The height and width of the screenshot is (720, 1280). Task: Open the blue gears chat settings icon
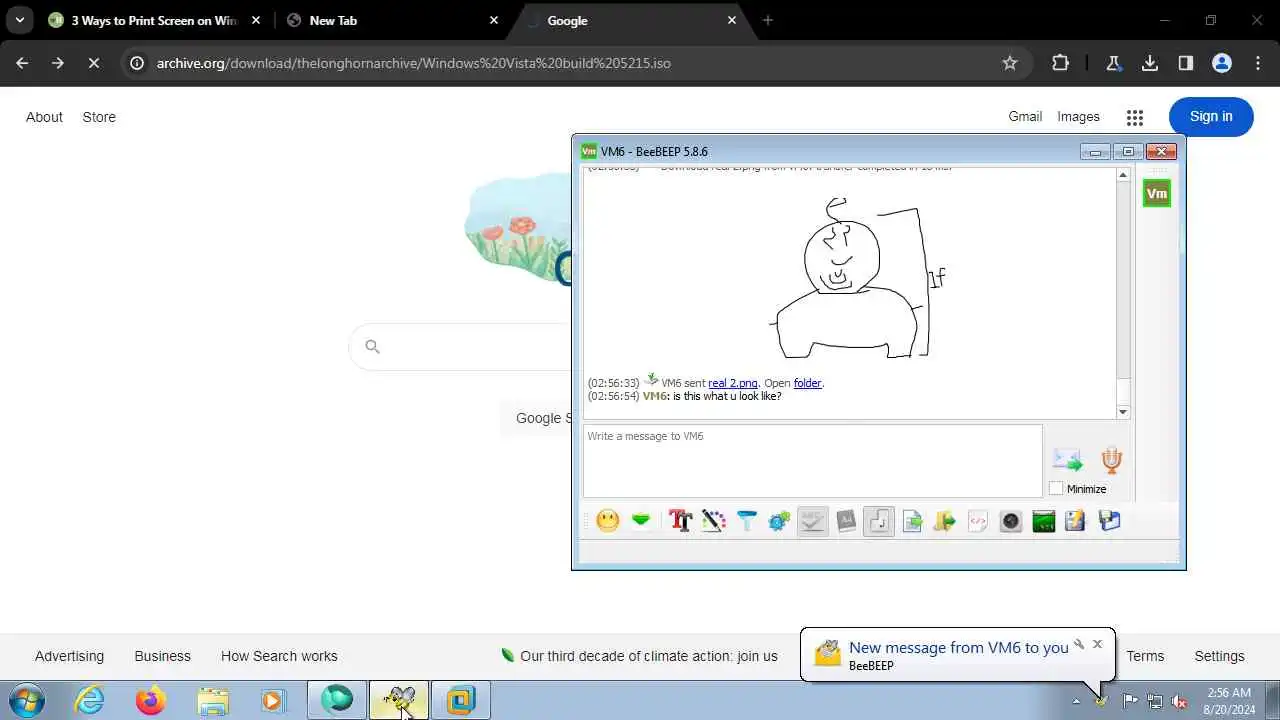pyautogui.click(x=780, y=520)
